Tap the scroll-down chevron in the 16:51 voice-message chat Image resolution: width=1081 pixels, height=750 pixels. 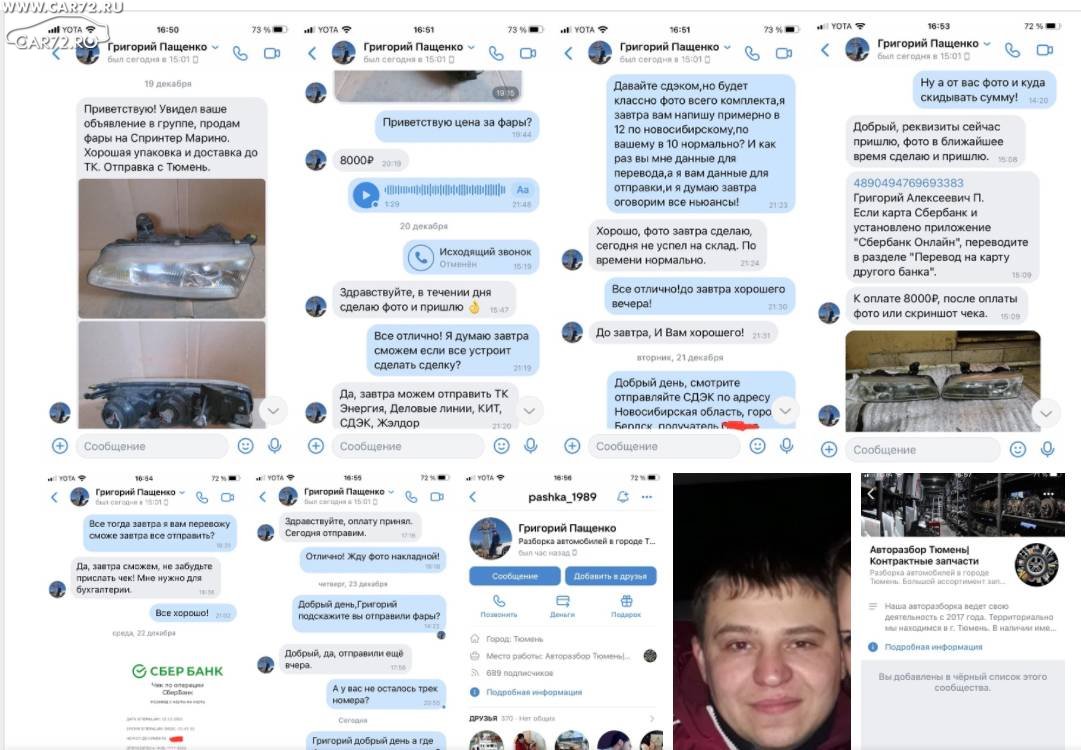click(x=529, y=411)
